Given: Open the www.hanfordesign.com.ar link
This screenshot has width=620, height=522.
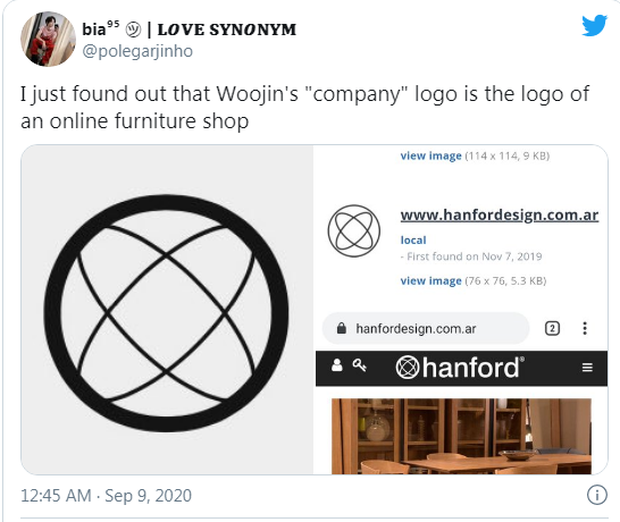Looking at the screenshot, I should click(499, 215).
